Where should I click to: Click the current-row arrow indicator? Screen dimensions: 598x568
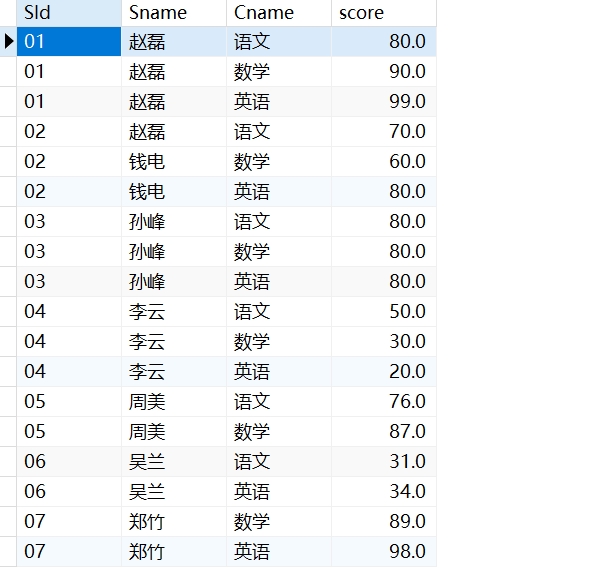coord(8,41)
